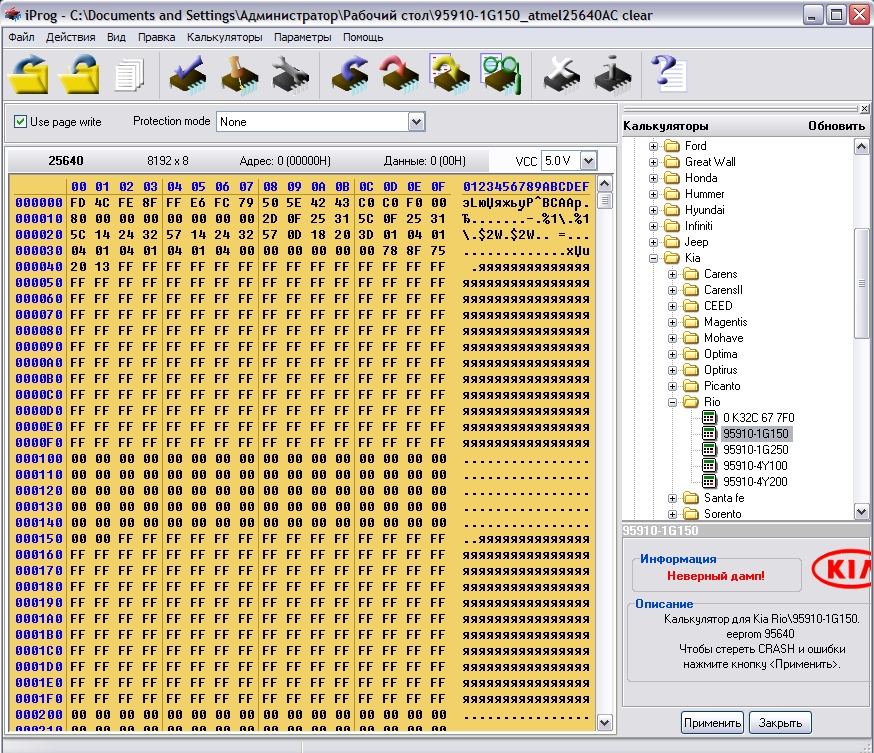Click the read chip blue arrow icon
Image resolution: width=874 pixels, height=753 pixels.
click(x=350, y=75)
